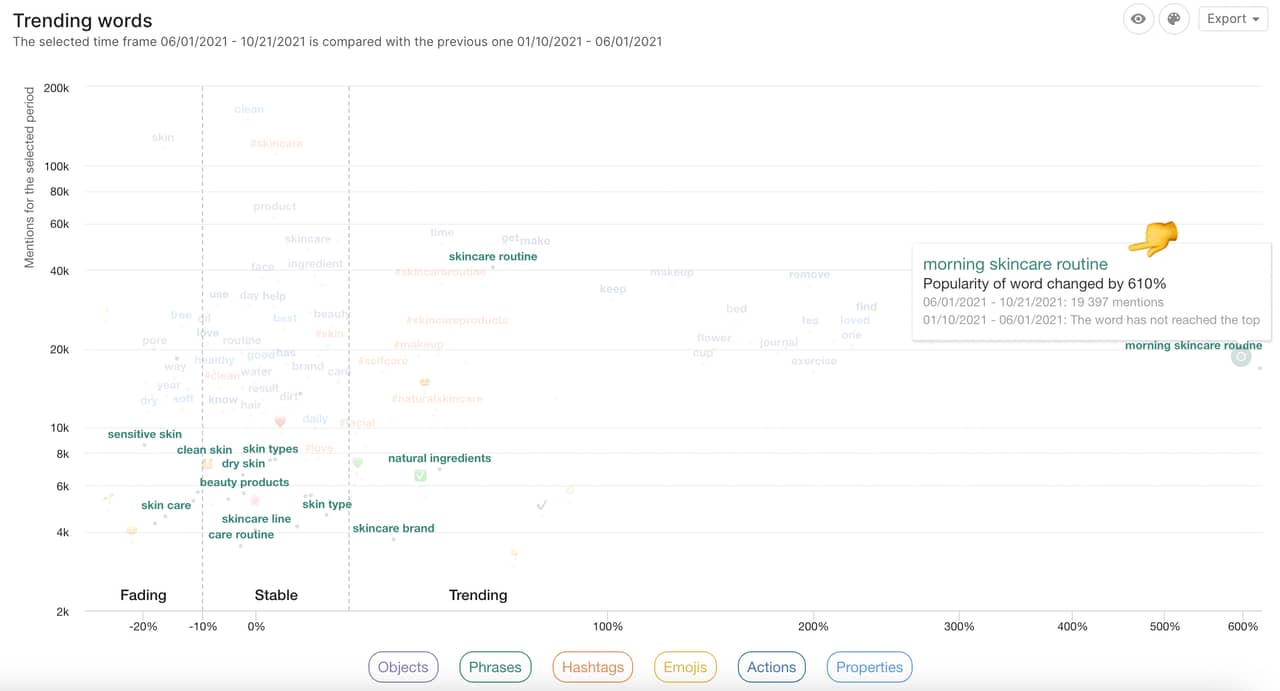This screenshot has height=691, width=1280.
Task: Click the green heart emoji near natural ingredients
Action: coord(357,463)
